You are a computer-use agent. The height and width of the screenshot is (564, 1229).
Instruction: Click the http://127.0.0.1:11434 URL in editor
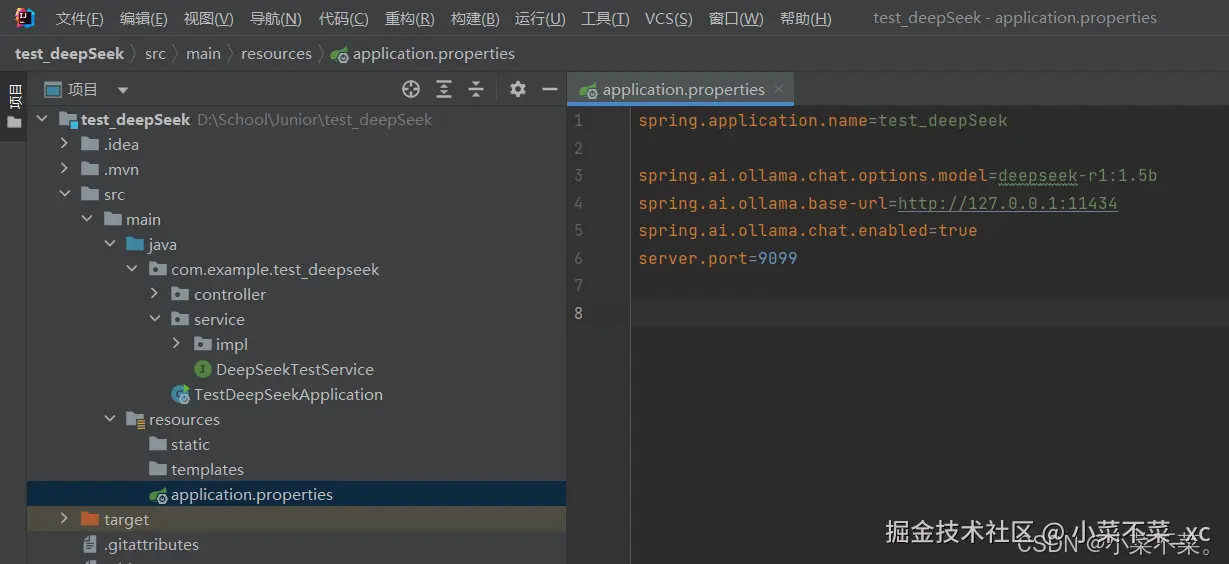[1007, 203]
